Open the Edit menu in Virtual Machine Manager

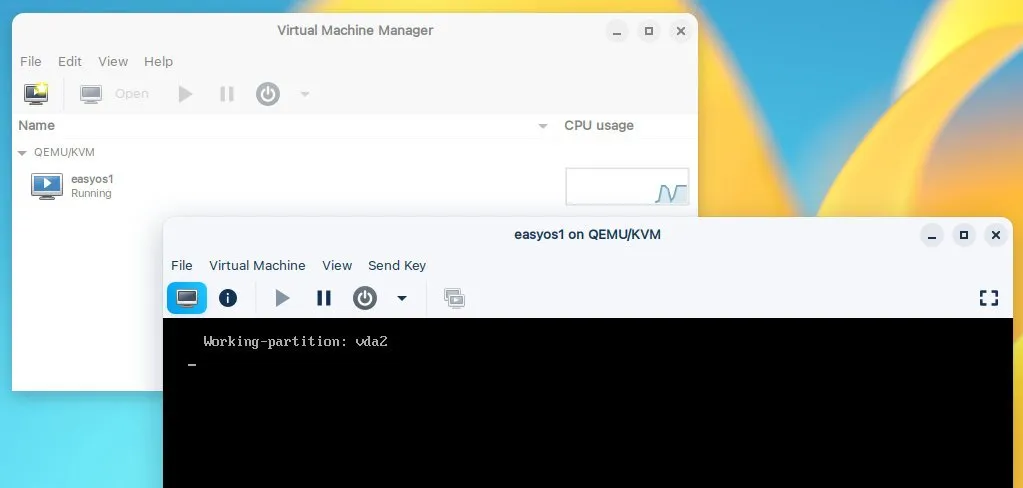(70, 61)
